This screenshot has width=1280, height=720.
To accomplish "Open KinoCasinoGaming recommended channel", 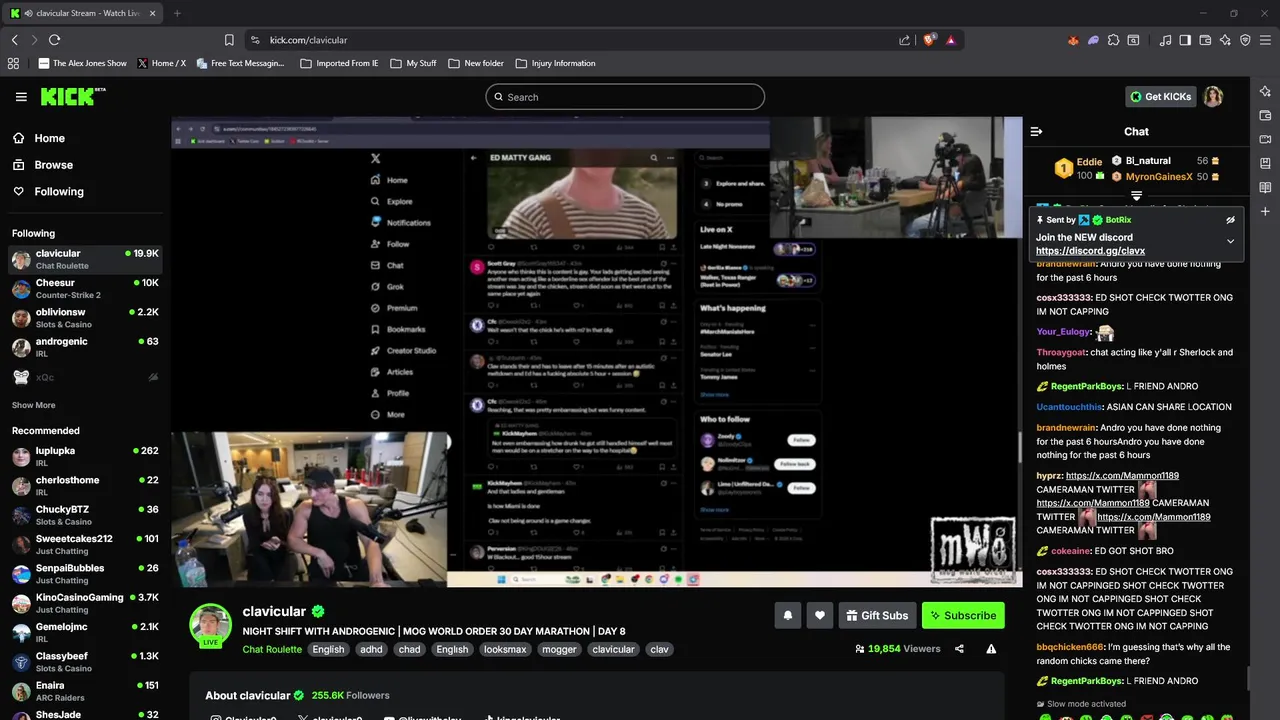I will 85,603.
